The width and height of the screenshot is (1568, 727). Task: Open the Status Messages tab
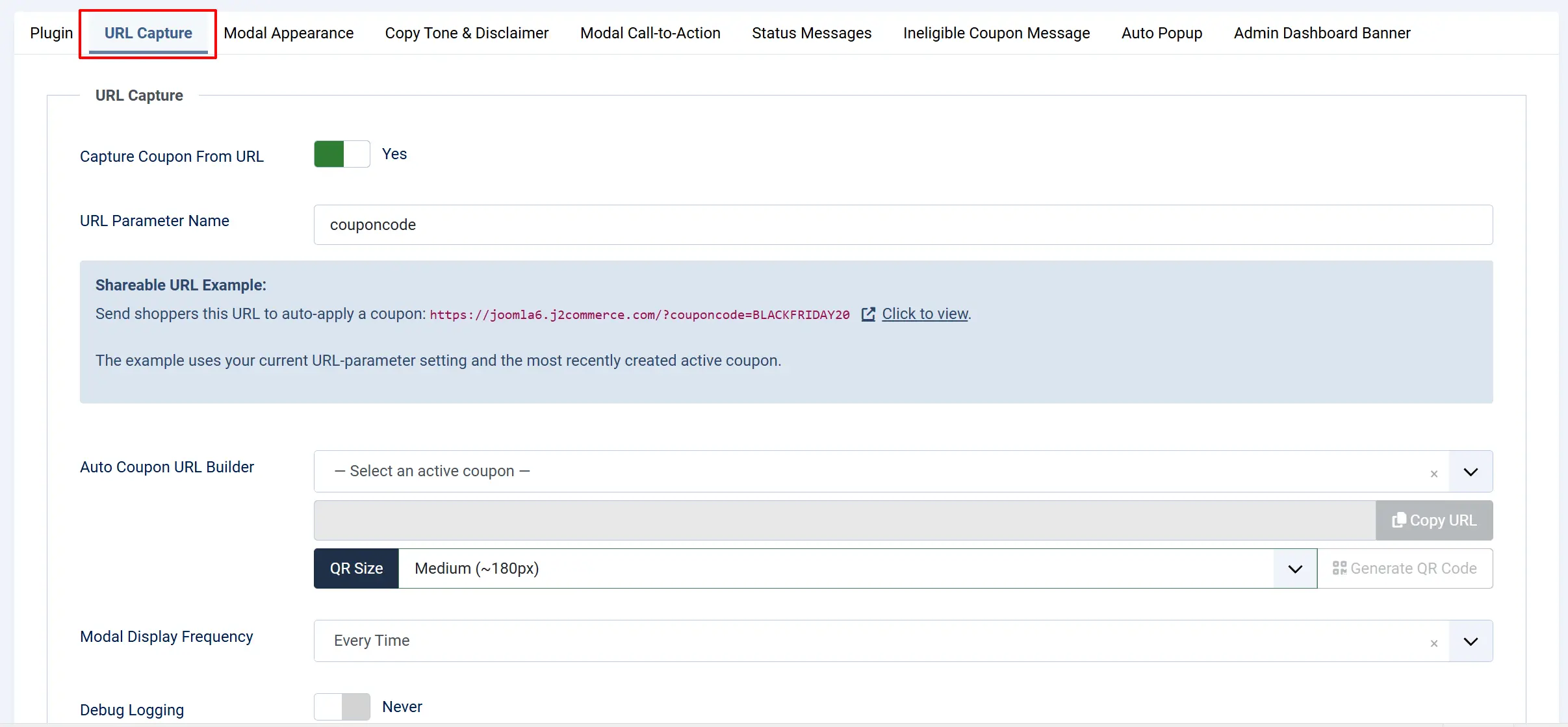(x=812, y=33)
